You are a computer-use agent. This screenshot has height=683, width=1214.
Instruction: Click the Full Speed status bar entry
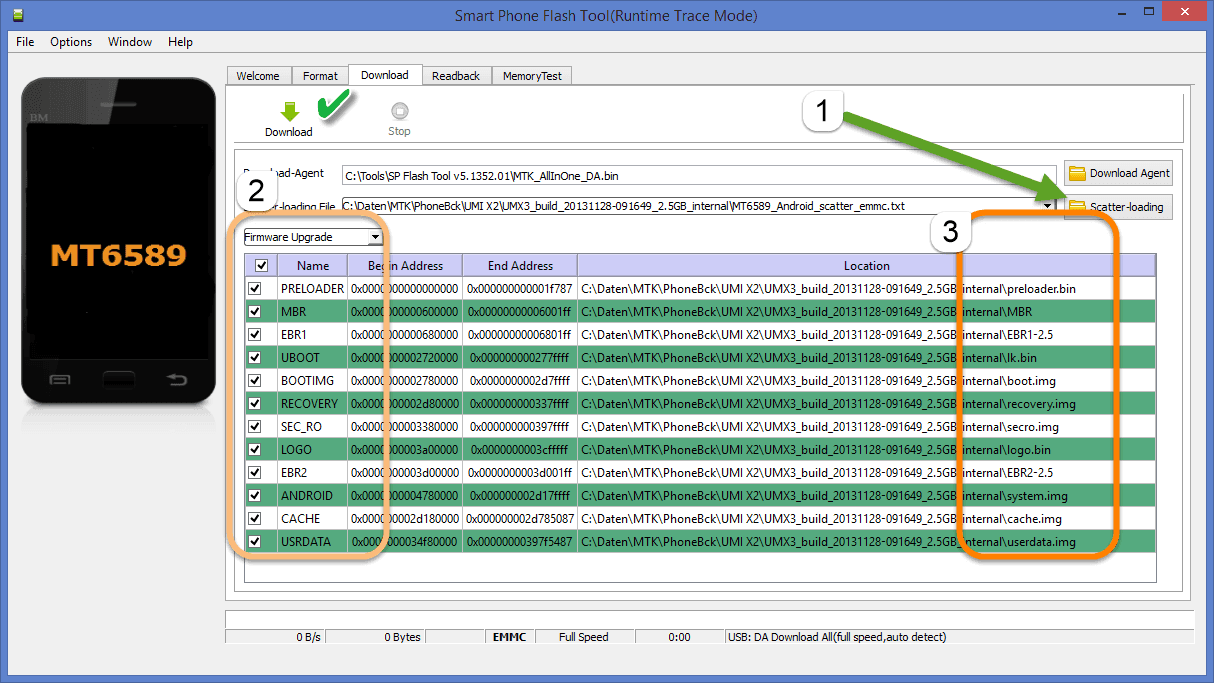584,637
